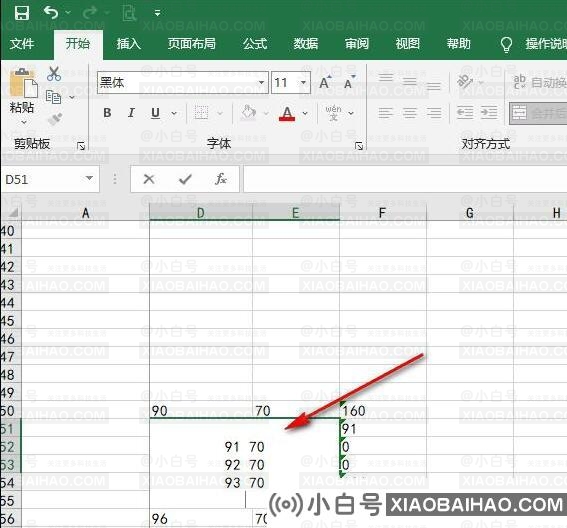This screenshot has height=528, width=567.
Task: Open the 文件 menu
Action: coord(22,44)
